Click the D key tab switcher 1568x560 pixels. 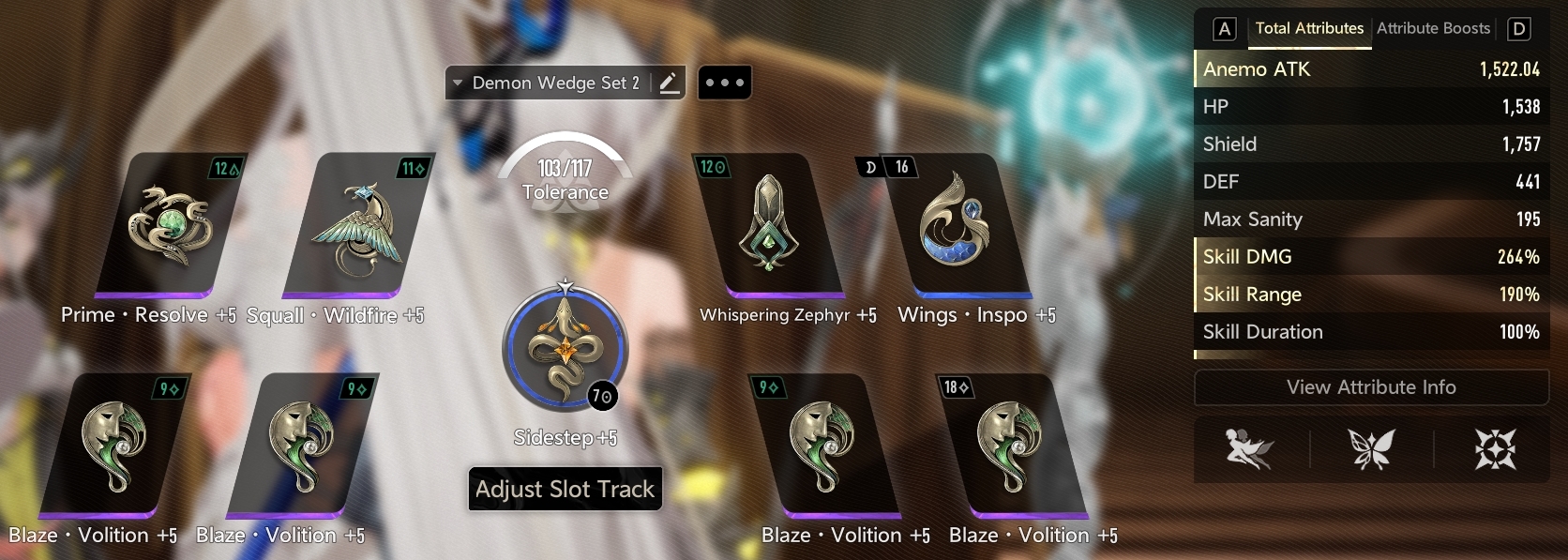pos(1518,29)
